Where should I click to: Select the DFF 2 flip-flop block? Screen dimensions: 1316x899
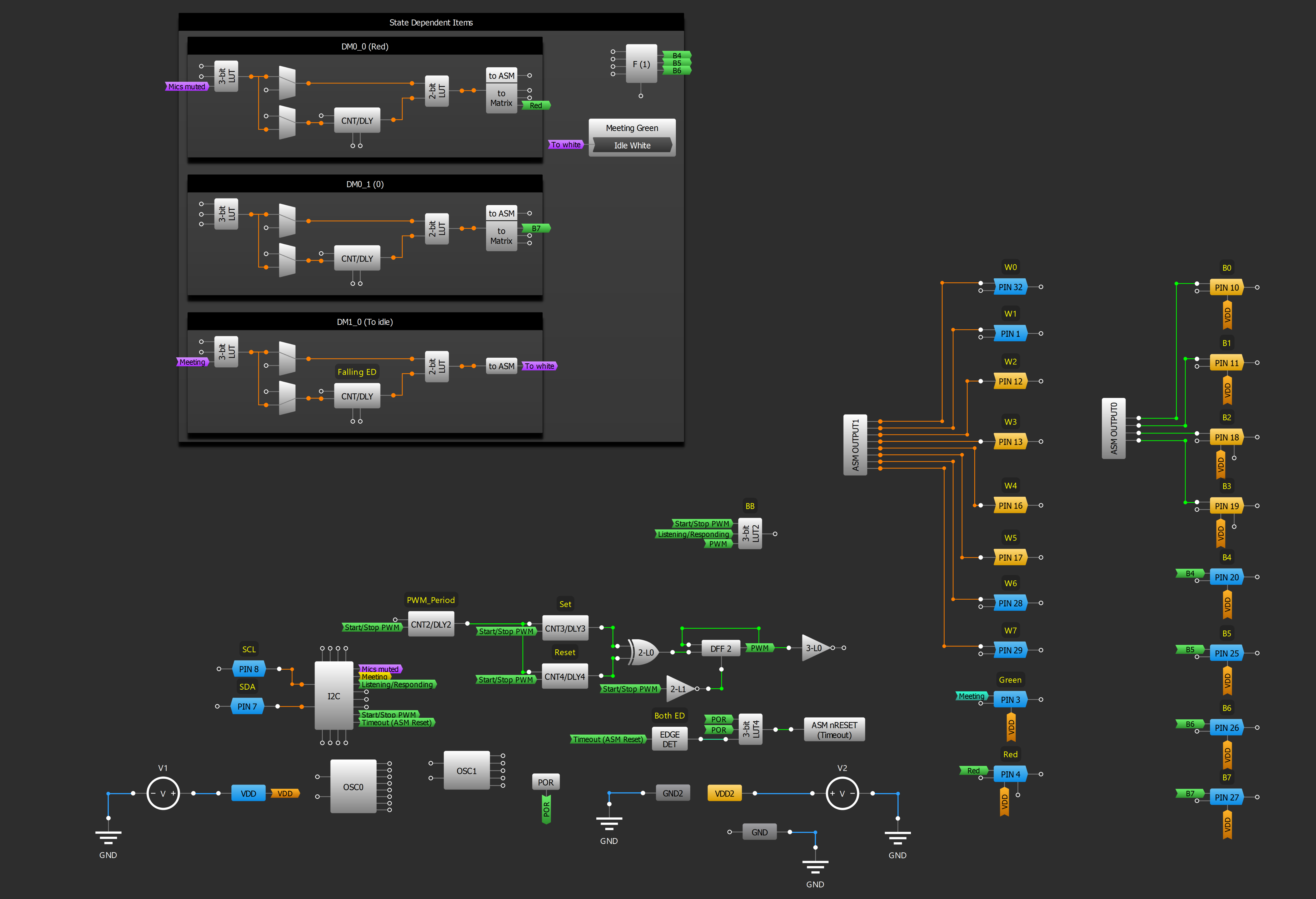coord(721,649)
